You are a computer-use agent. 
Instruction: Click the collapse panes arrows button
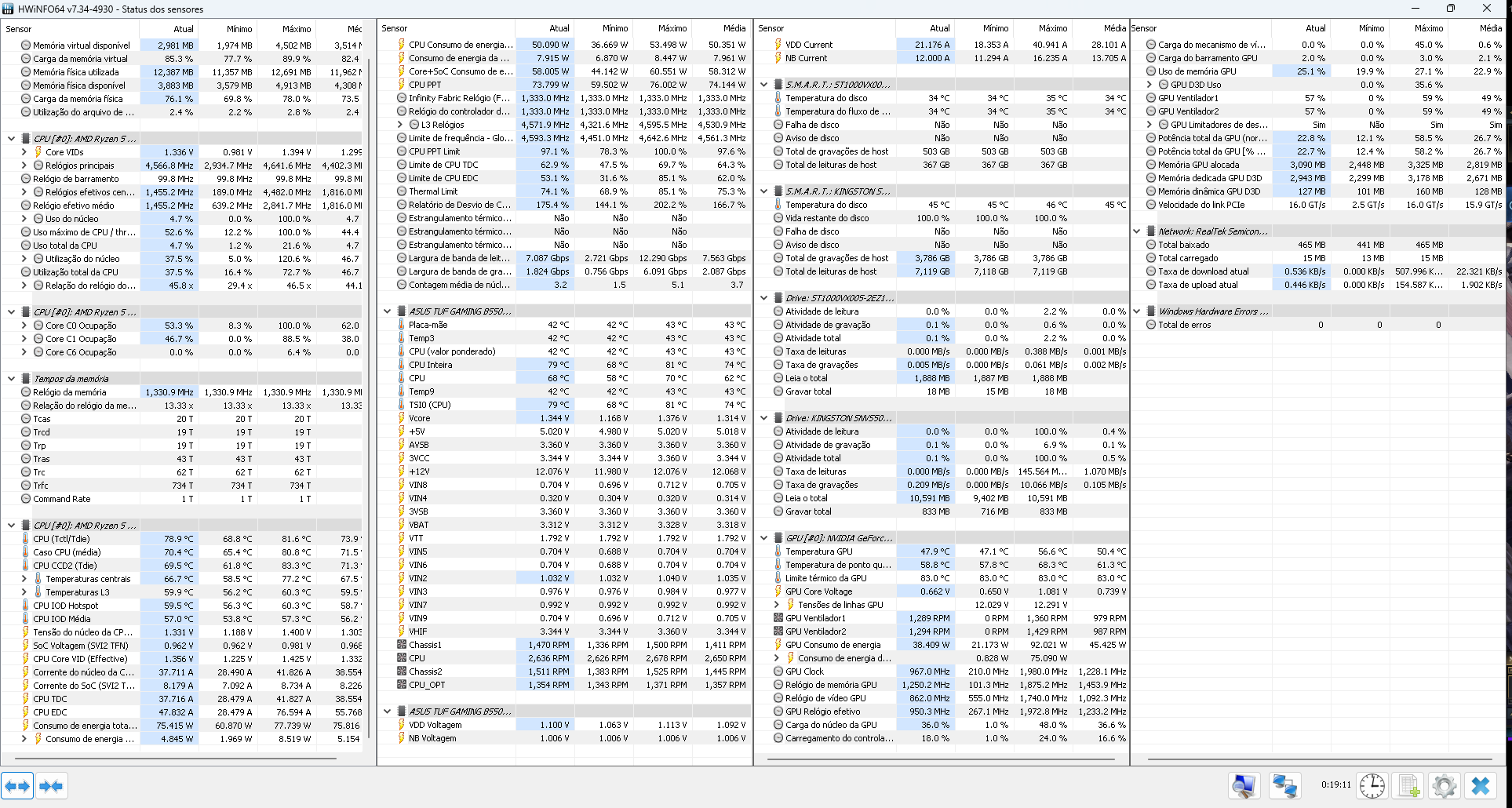click(x=51, y=785)
